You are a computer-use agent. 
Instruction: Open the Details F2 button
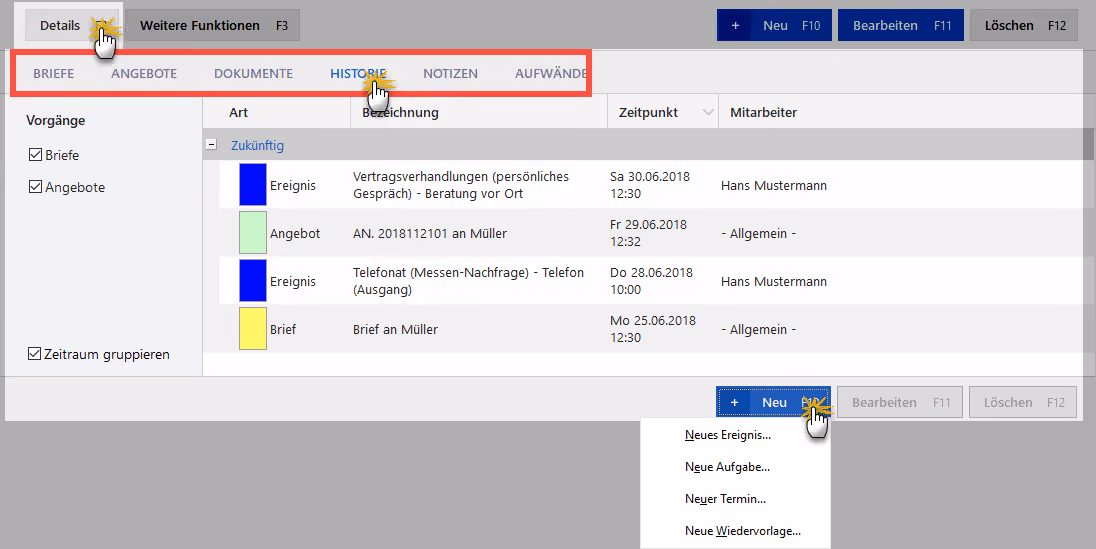tap(72, 25)
